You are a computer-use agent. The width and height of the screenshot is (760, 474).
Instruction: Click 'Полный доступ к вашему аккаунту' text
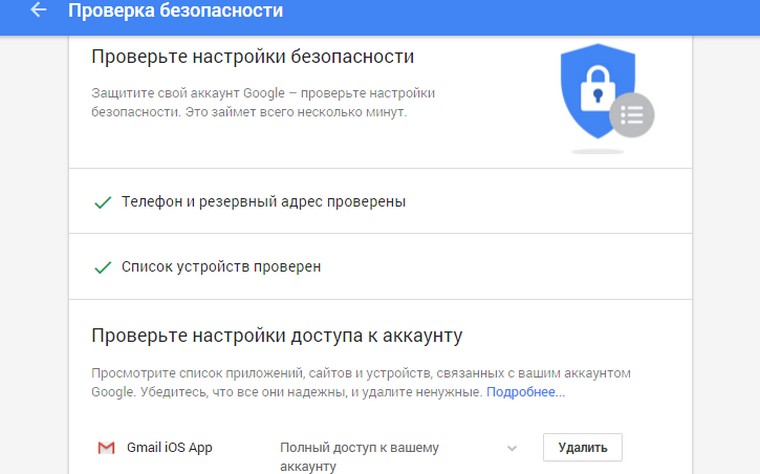[x=359, y=456]
